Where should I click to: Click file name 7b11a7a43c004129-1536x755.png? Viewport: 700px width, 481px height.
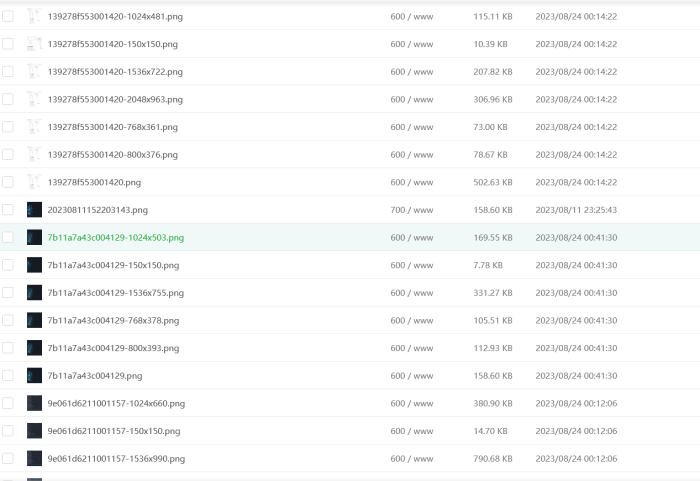(115, 293)
